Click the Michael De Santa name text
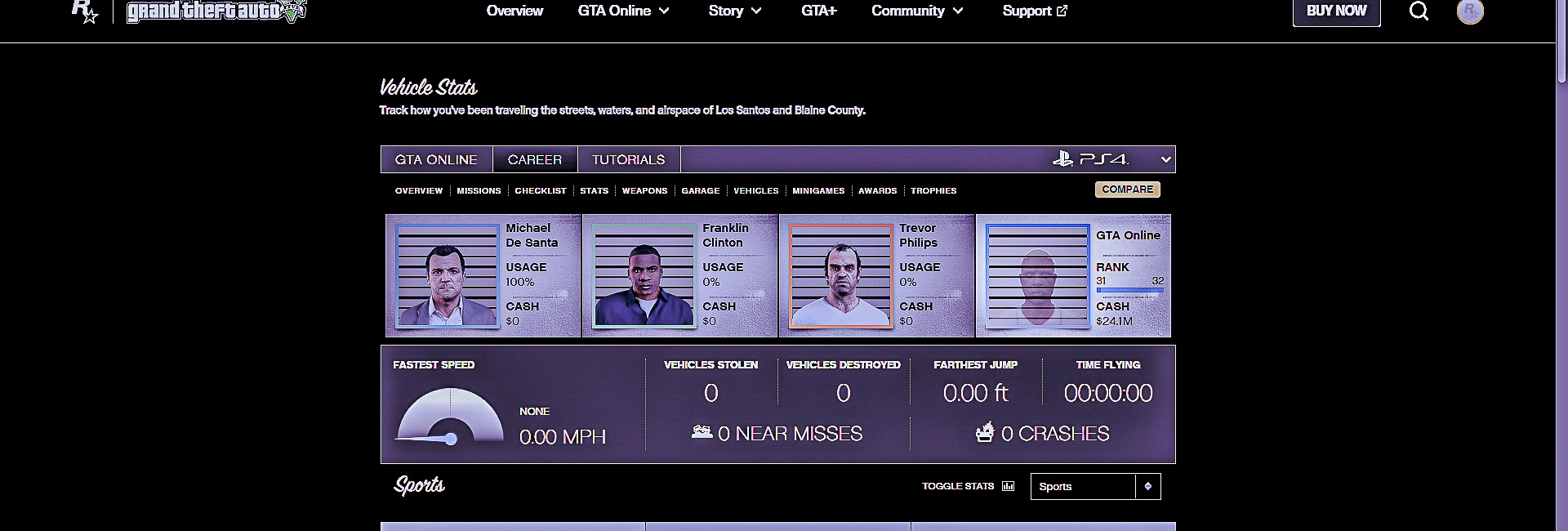The height and width of the screenshot is (531, 1568). 532,235
